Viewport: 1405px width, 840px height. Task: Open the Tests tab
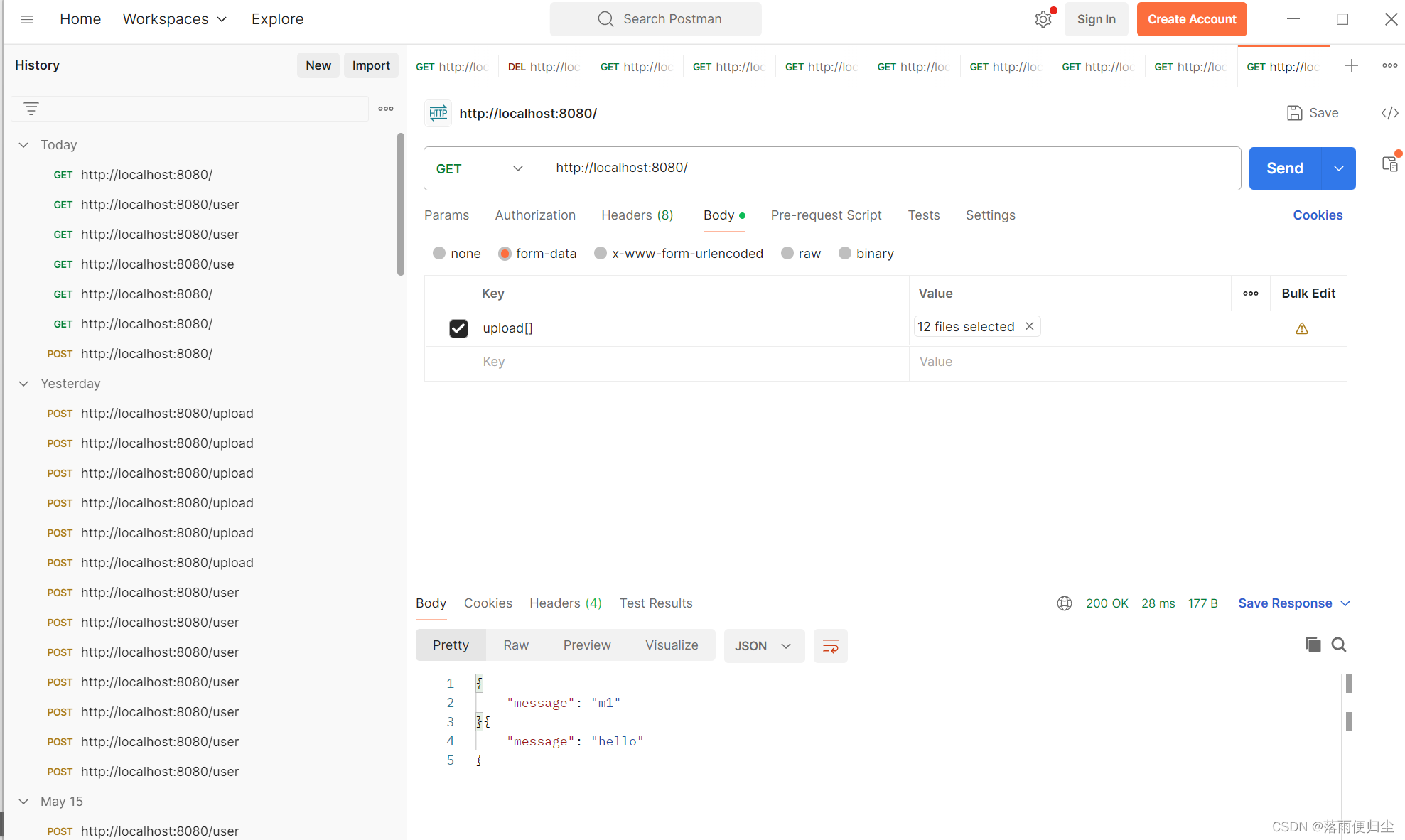[923, 215]
